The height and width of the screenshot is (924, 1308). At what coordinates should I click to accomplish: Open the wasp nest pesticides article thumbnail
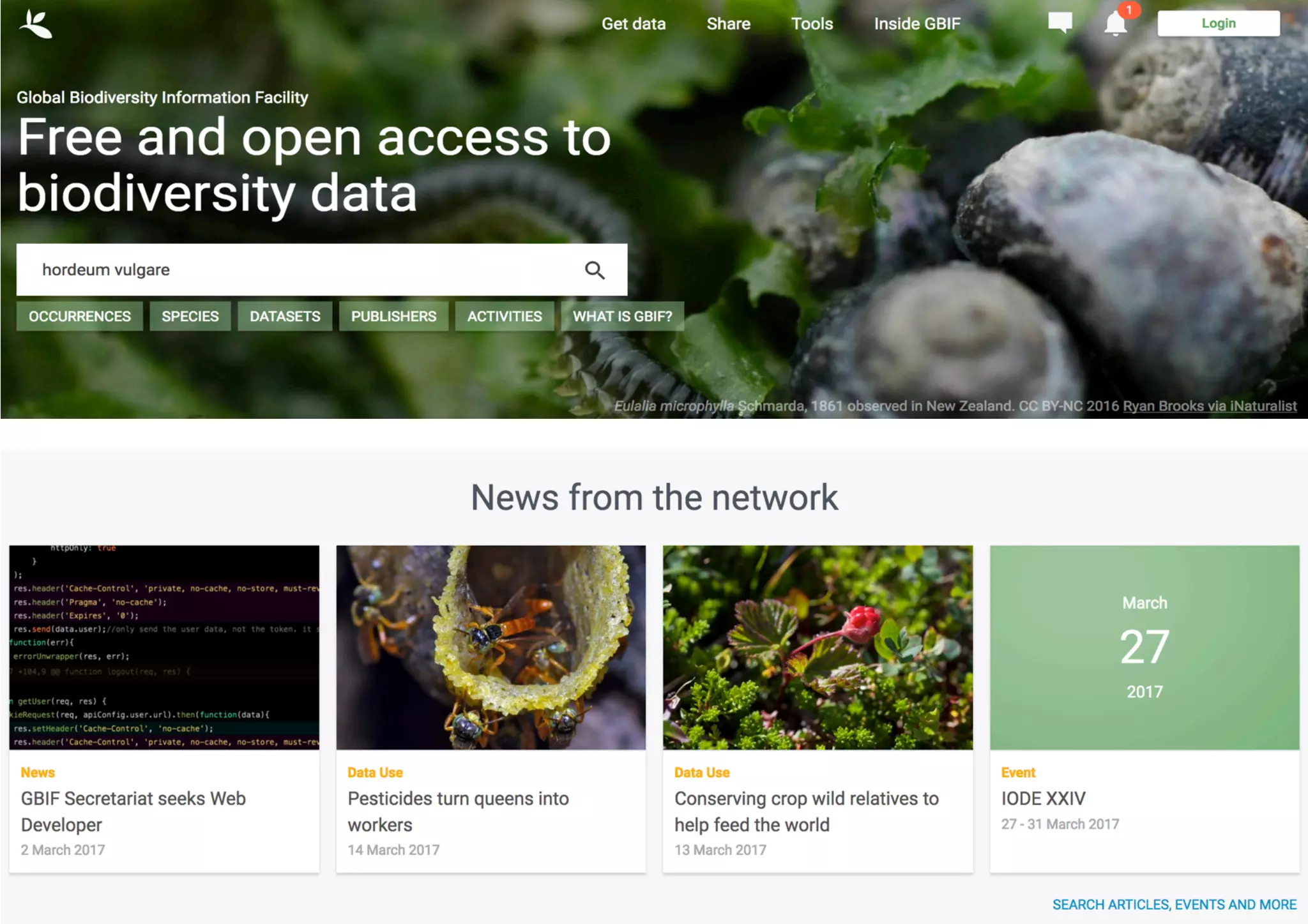tap(490, 647)
